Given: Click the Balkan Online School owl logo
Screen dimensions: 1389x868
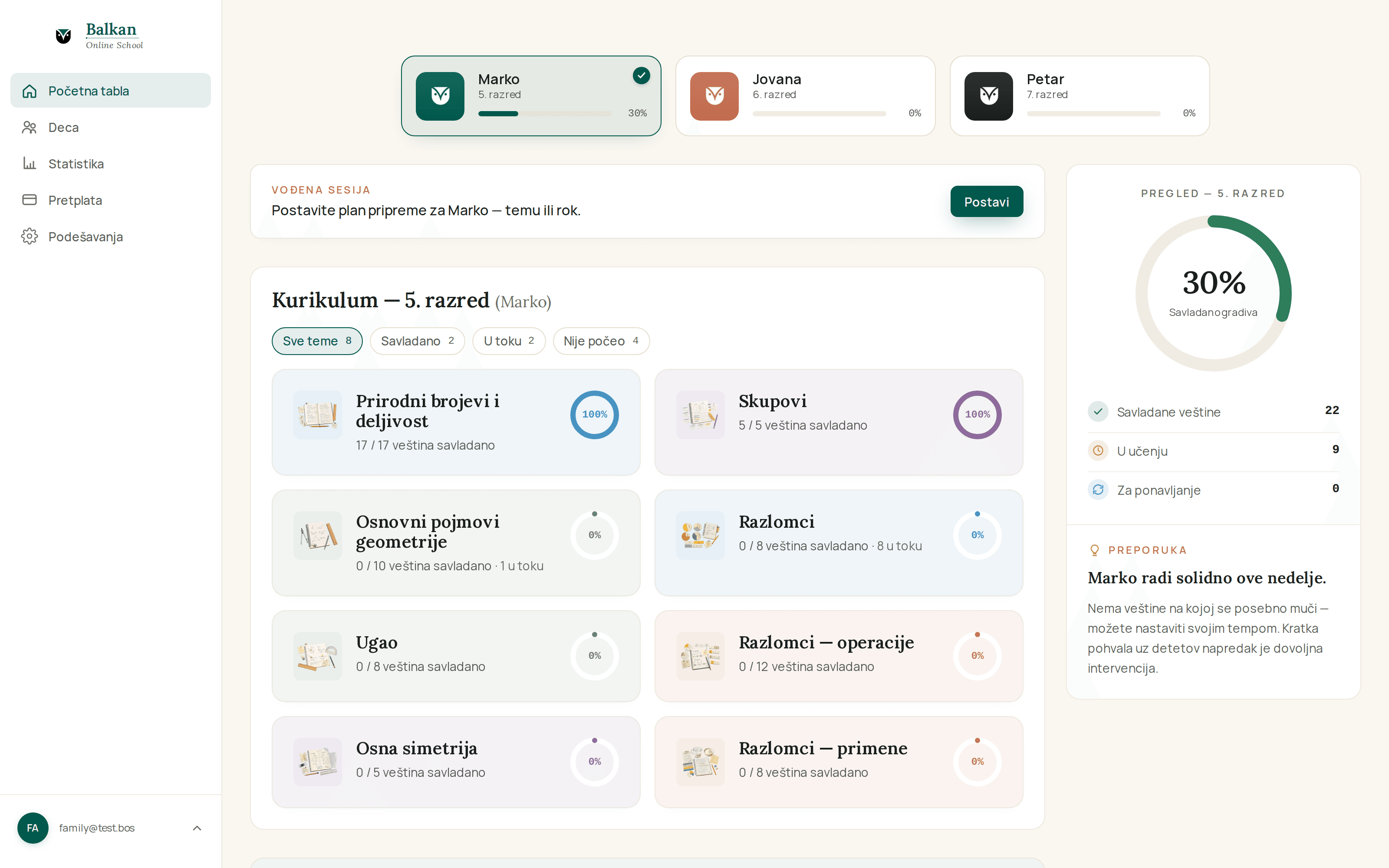Looking at the screenshot, I should coord(63,36).
